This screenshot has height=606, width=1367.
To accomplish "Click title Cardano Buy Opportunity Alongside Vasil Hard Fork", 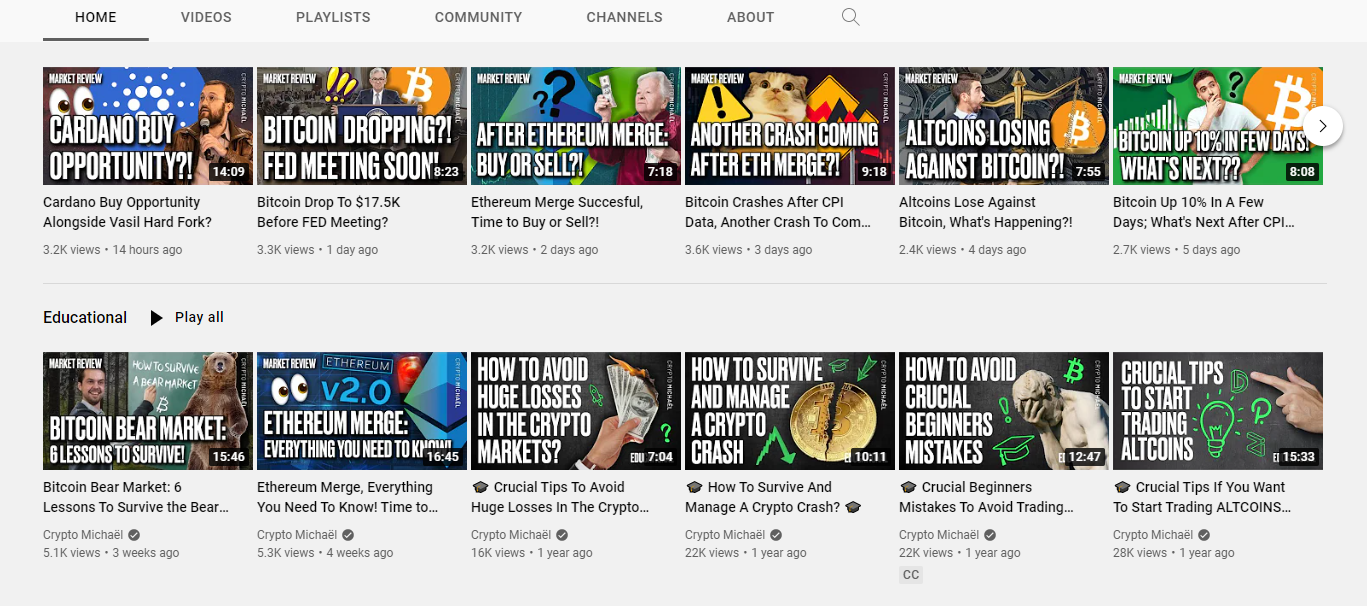I will point(128,212).
